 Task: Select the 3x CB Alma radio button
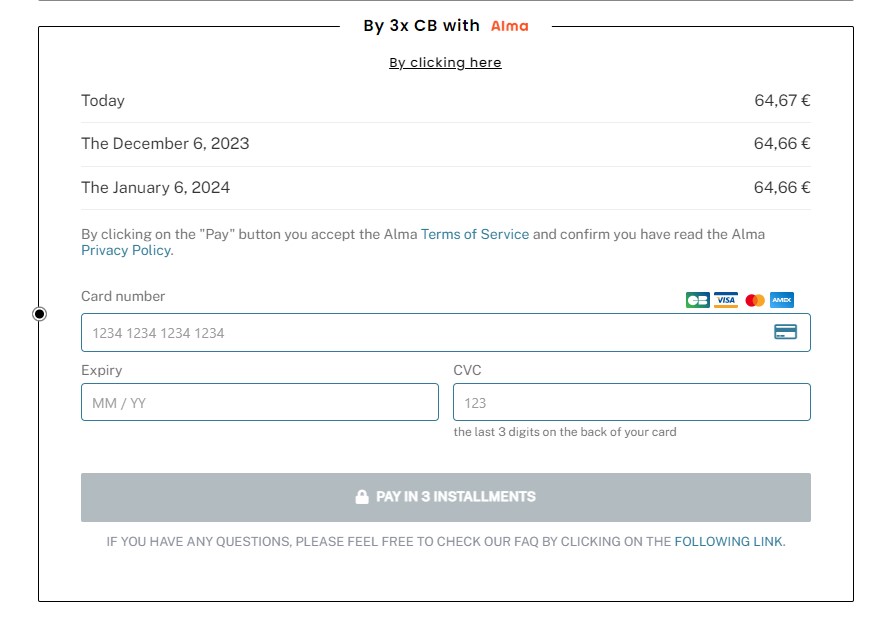click(39, 314)
